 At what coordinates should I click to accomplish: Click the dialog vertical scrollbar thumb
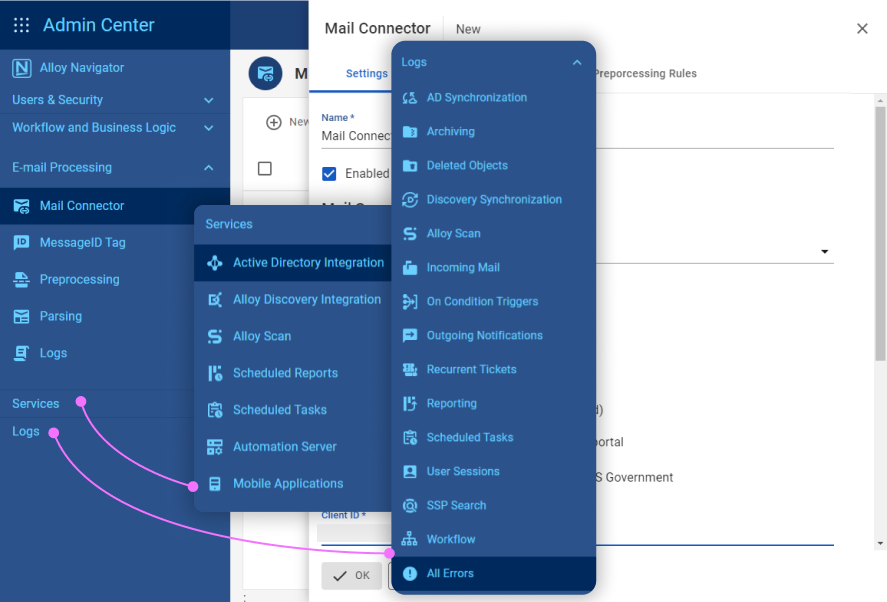880,233
